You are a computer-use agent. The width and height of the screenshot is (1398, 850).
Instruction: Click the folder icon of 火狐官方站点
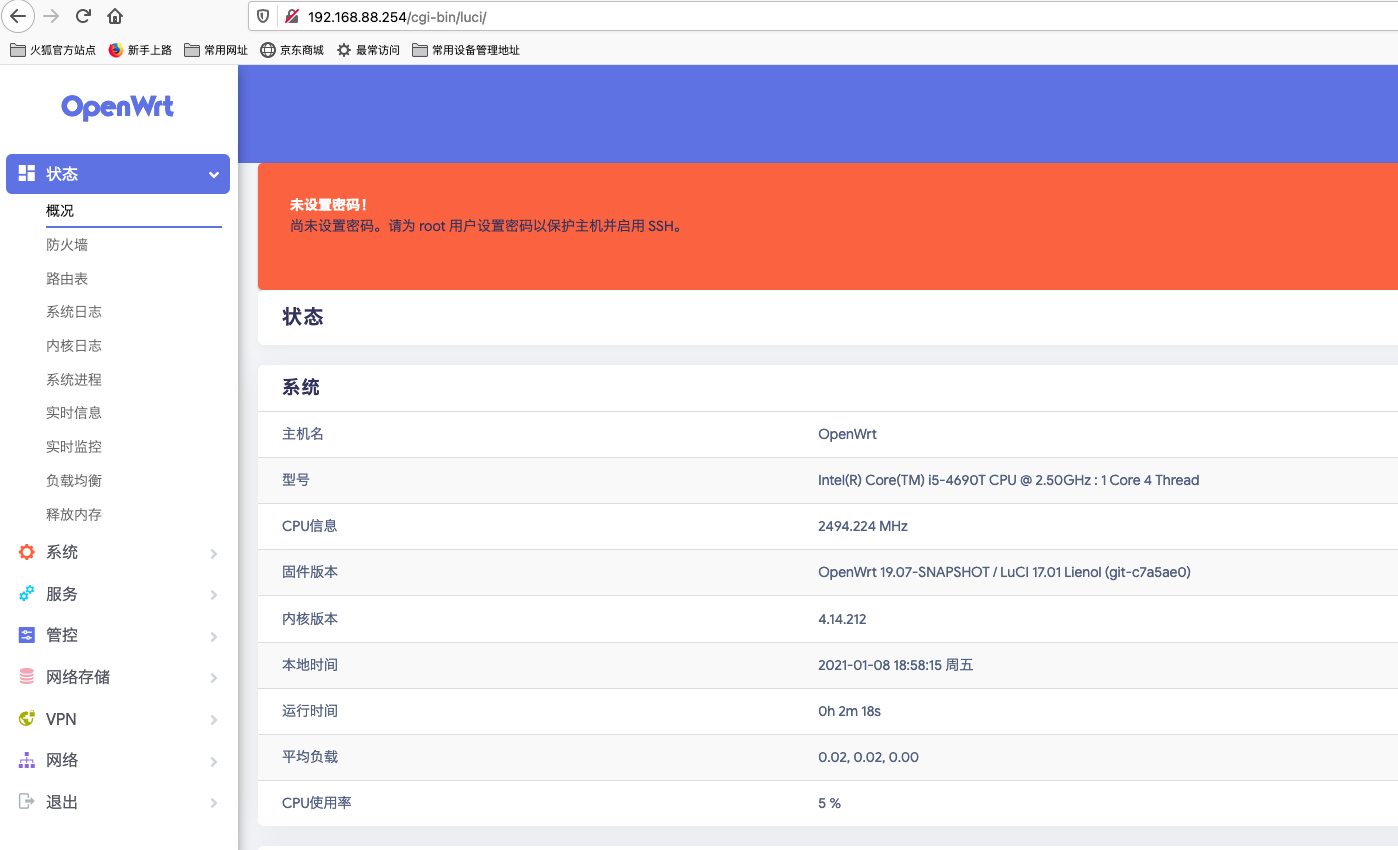[18, 50]
